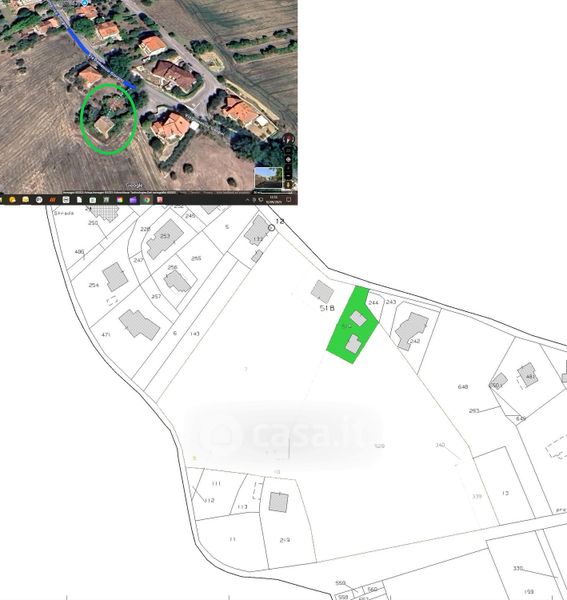Launch the purple folder taskbar icon

pos(133,200)
